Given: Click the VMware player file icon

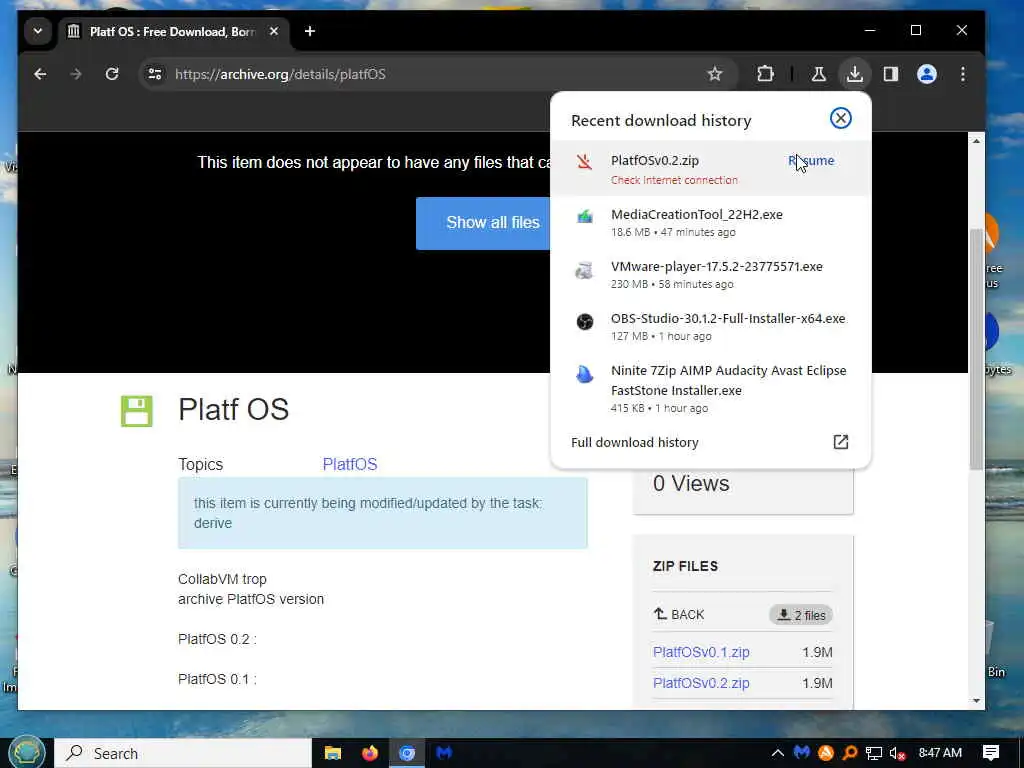Looking at the screenshot, I should 584,270.
